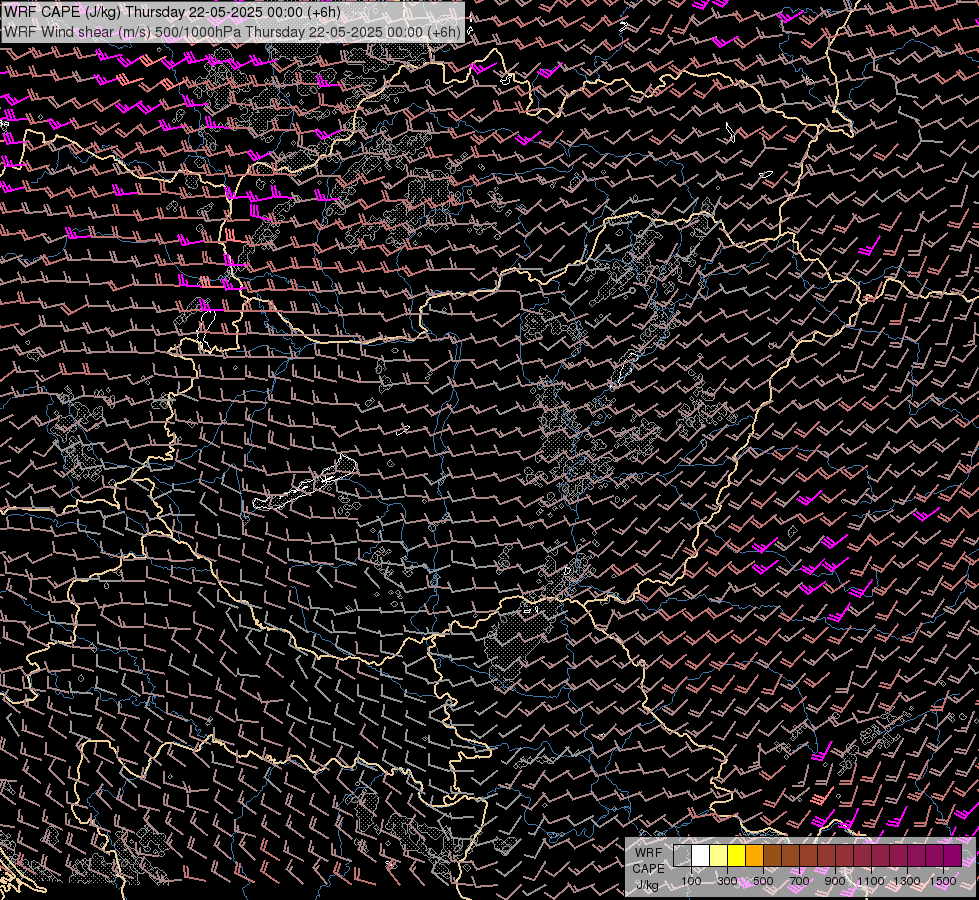Select the bright yellow CAPE legend swatch
Screen dimensions: 979x900
[x=736, y=856]
